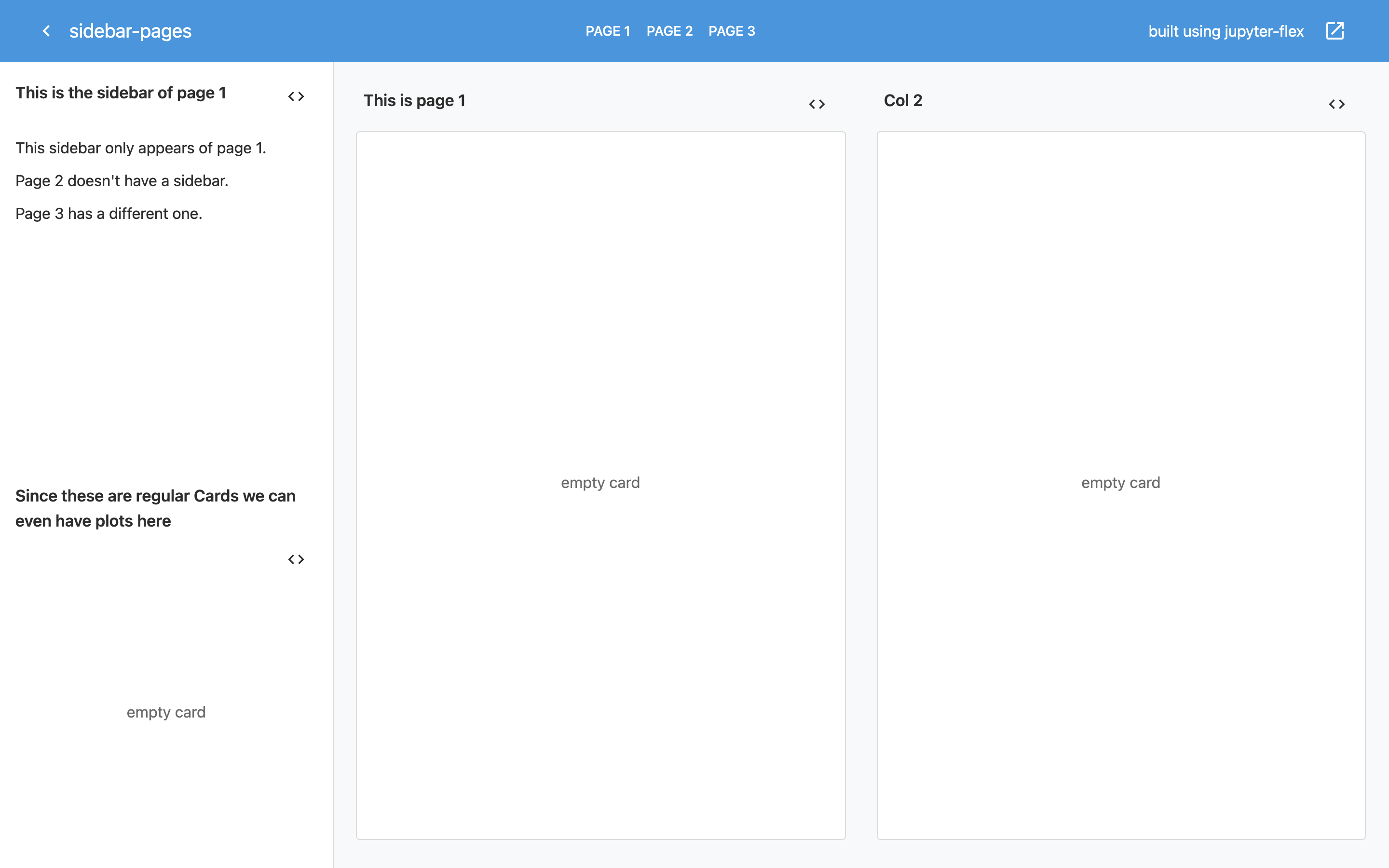Viewport: 1389px width, 868px height.
Task: Click the sidebar-pages dashboard title
Action: point(130,31)
